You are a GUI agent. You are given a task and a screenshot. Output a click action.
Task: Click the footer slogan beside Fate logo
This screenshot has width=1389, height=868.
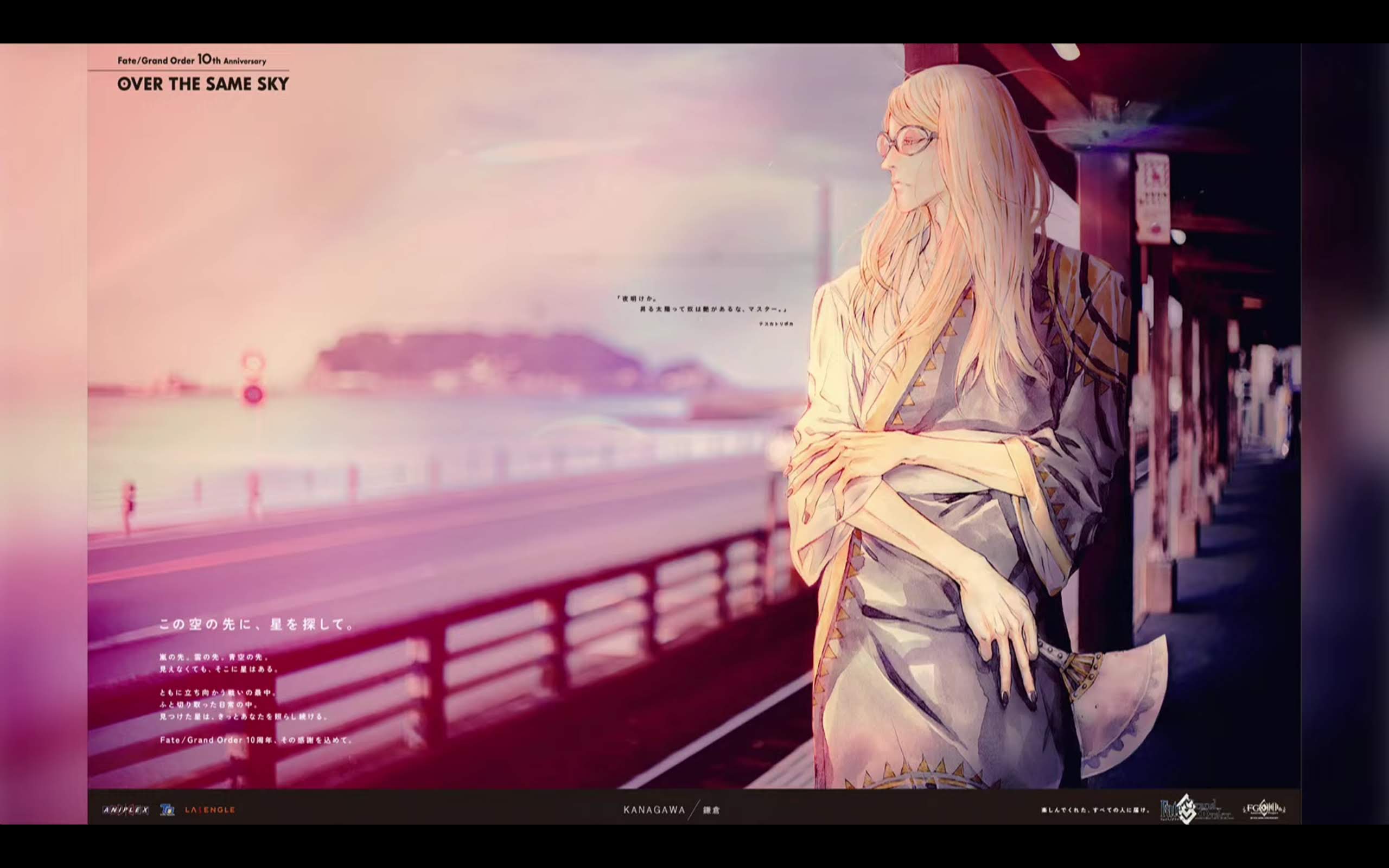coord(1095,810)
